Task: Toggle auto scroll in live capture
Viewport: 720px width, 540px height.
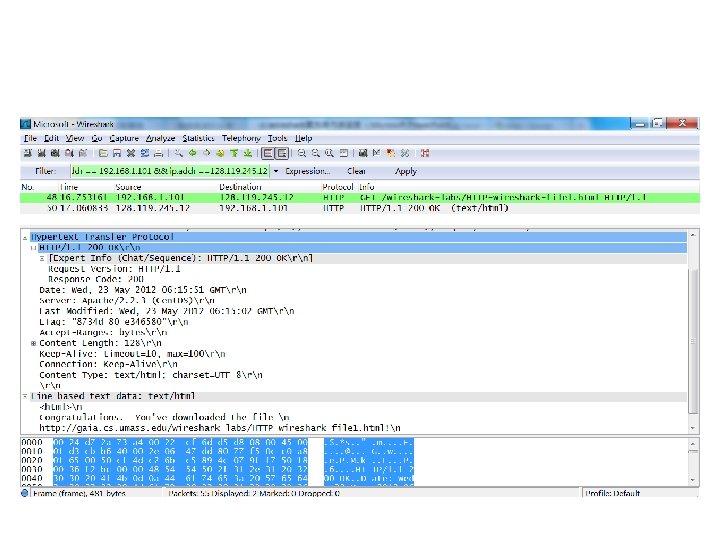Action: 282,153
